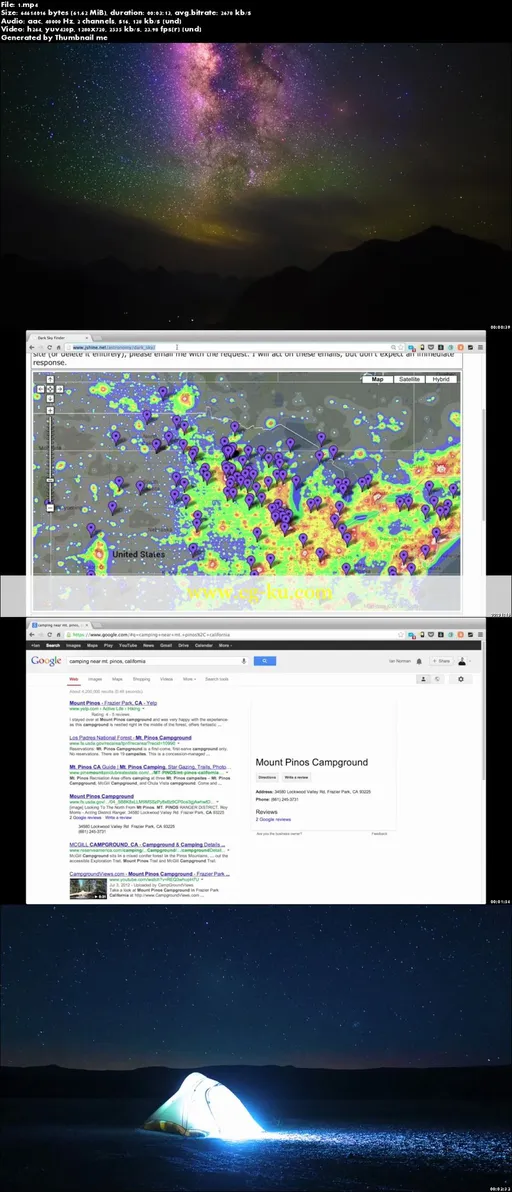Click the personal results person icon

tap(424, 679)
